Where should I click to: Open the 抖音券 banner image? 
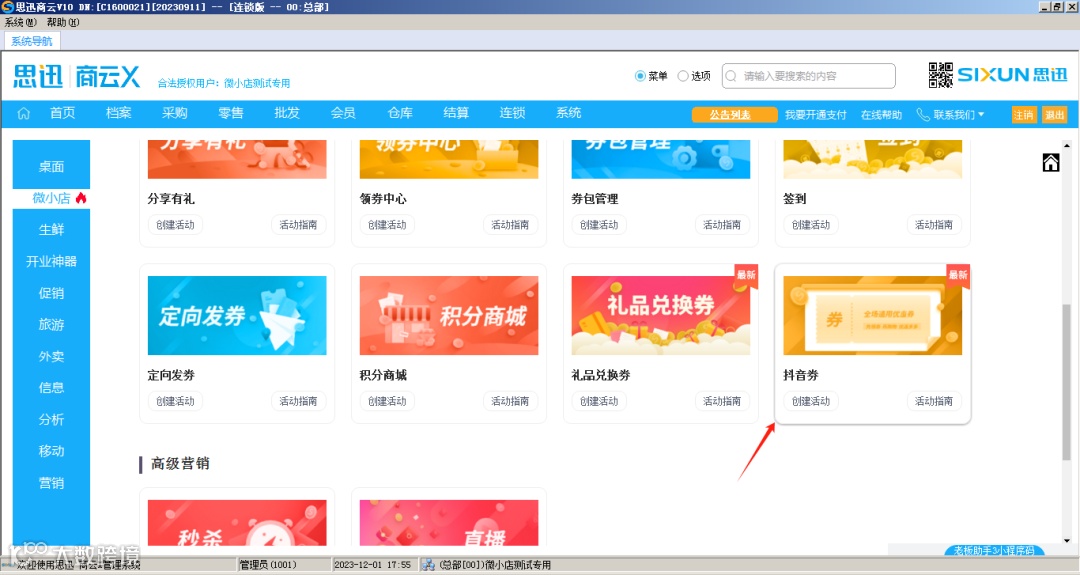click(x=873, y=315)
